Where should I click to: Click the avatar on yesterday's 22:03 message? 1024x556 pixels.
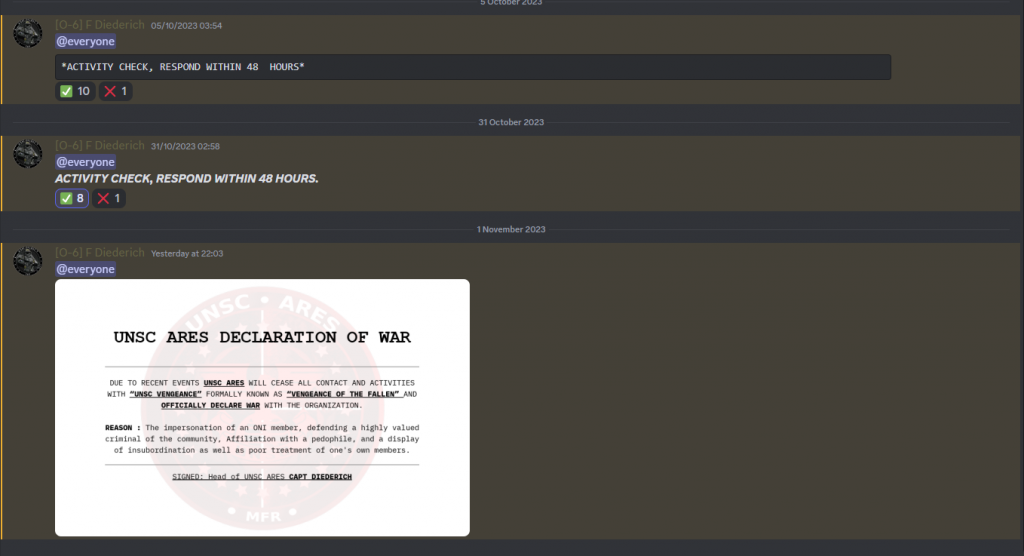click(x=27, y=261)
